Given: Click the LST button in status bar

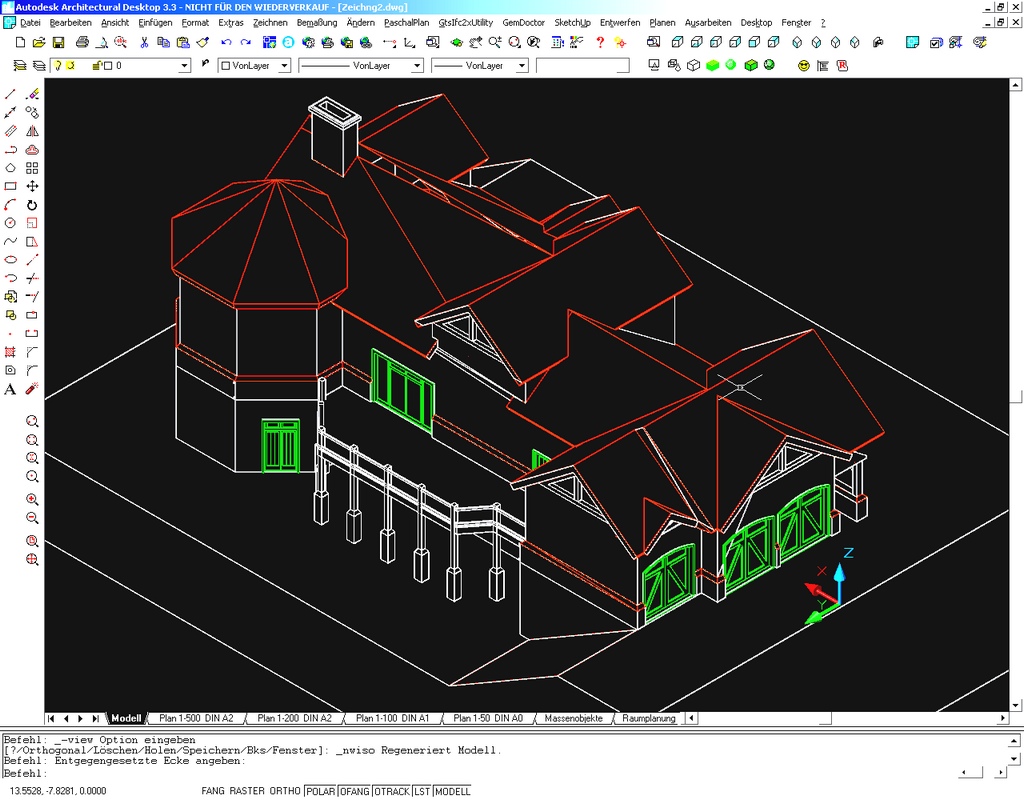Looking at the screenshot, I should pyautogui.click(x=422, y=791).
